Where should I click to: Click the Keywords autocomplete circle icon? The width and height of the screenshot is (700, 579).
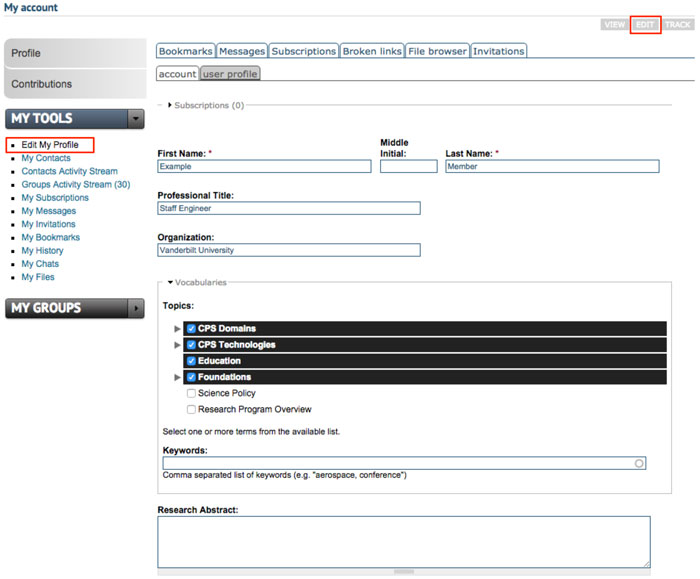[x=639, y=463]
